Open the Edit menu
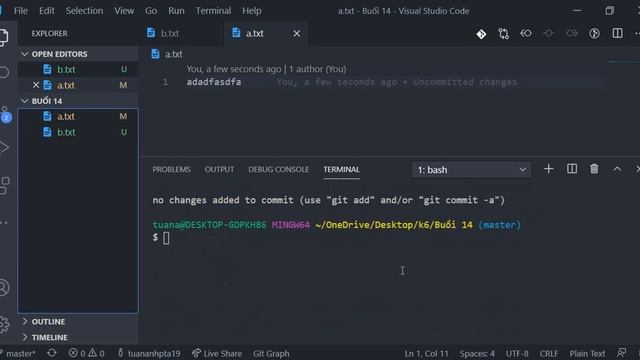This screenshot has width=640, height=360. [x=47, y=11]
